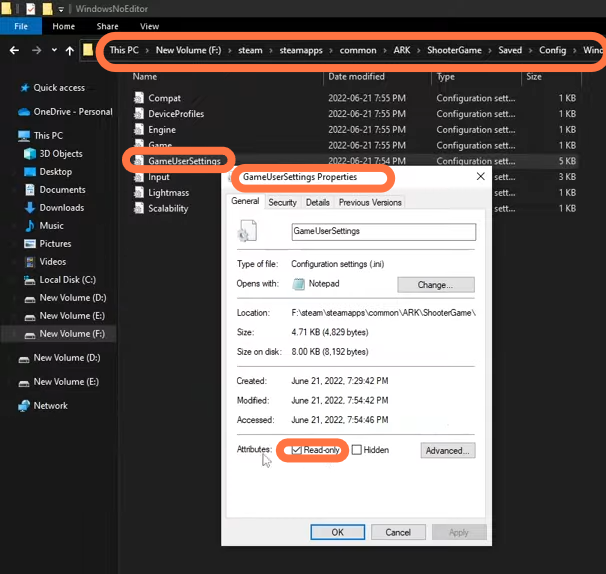Screen dimensions: 606x574
Task: Sort by Type column header
Action: pos(446,77)
